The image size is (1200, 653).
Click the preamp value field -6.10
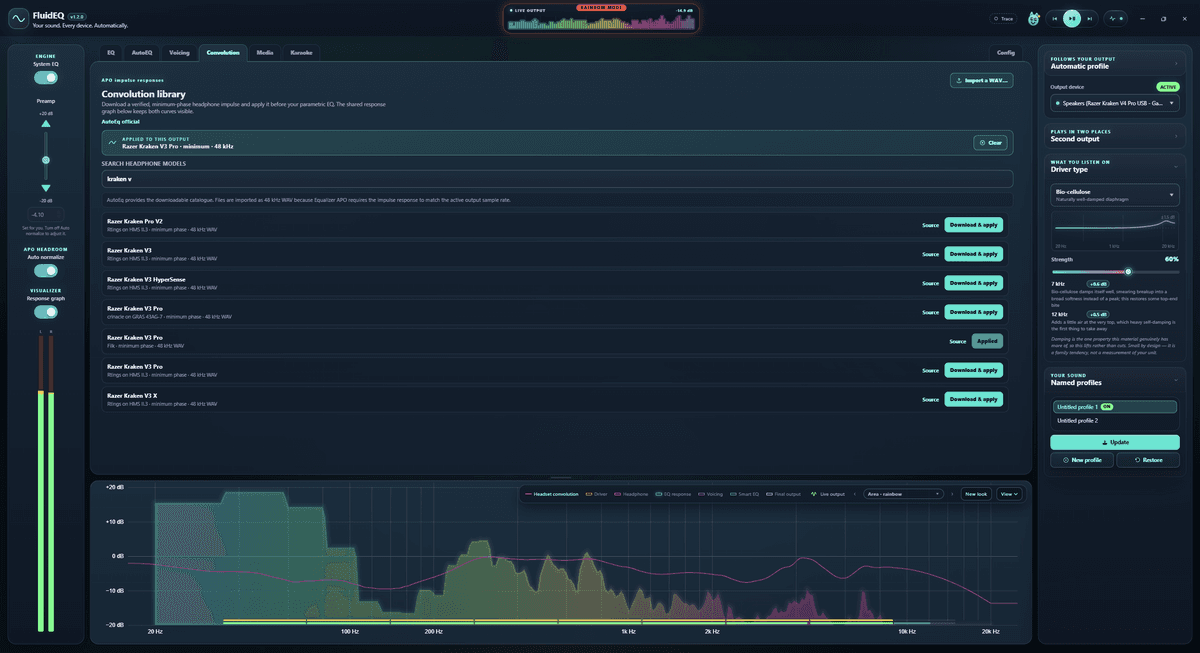pyautogui.click(x=45, y=214)
